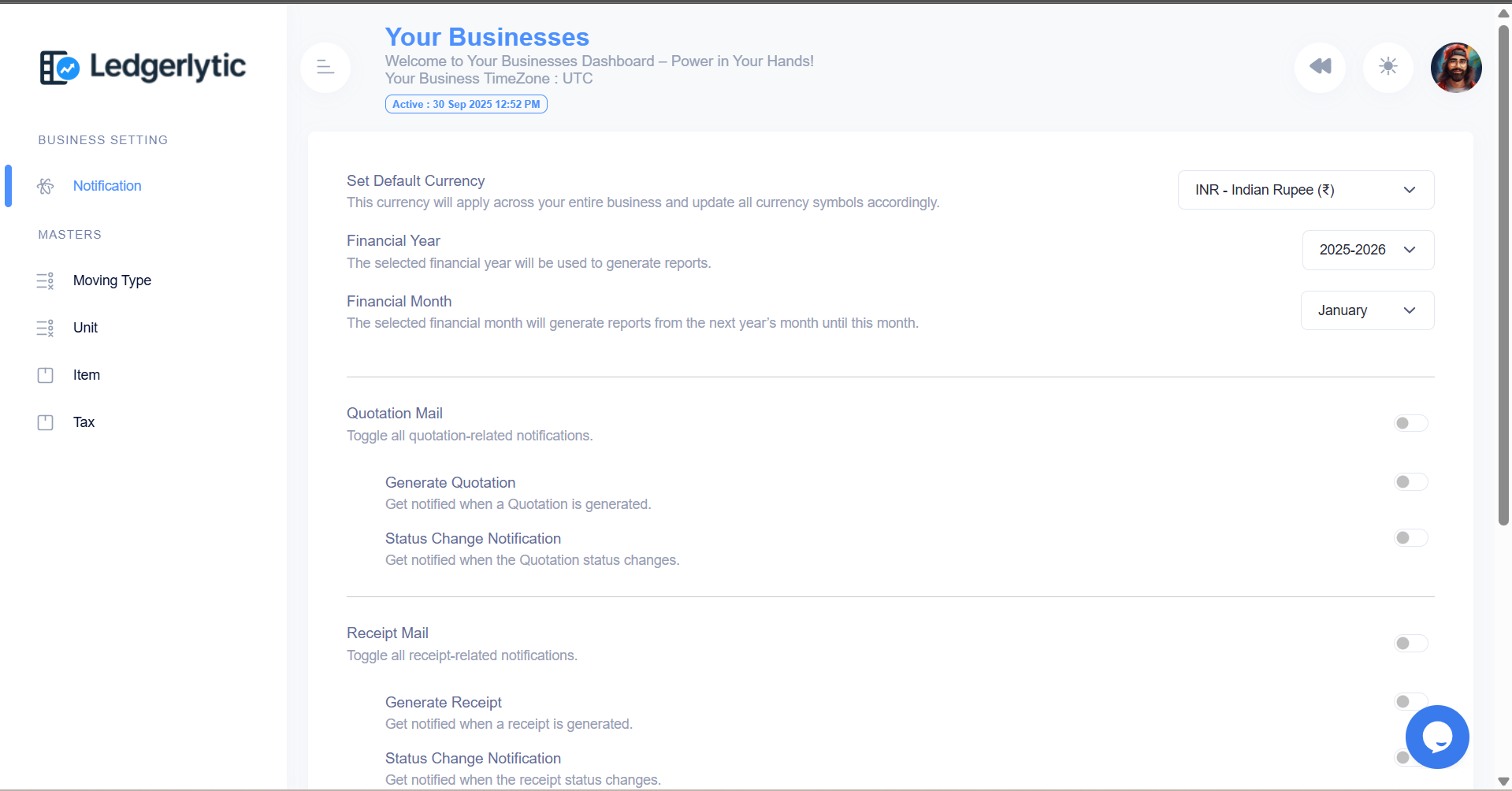Screen dimensions: 1512x791
Task: Toggle the sun theme mode icon
Action: tap(1388, 67)
